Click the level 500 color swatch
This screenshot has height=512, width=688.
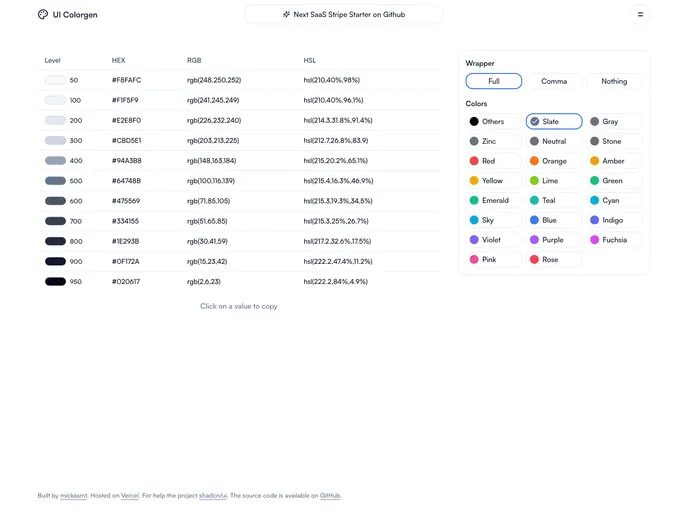[55, 181]
